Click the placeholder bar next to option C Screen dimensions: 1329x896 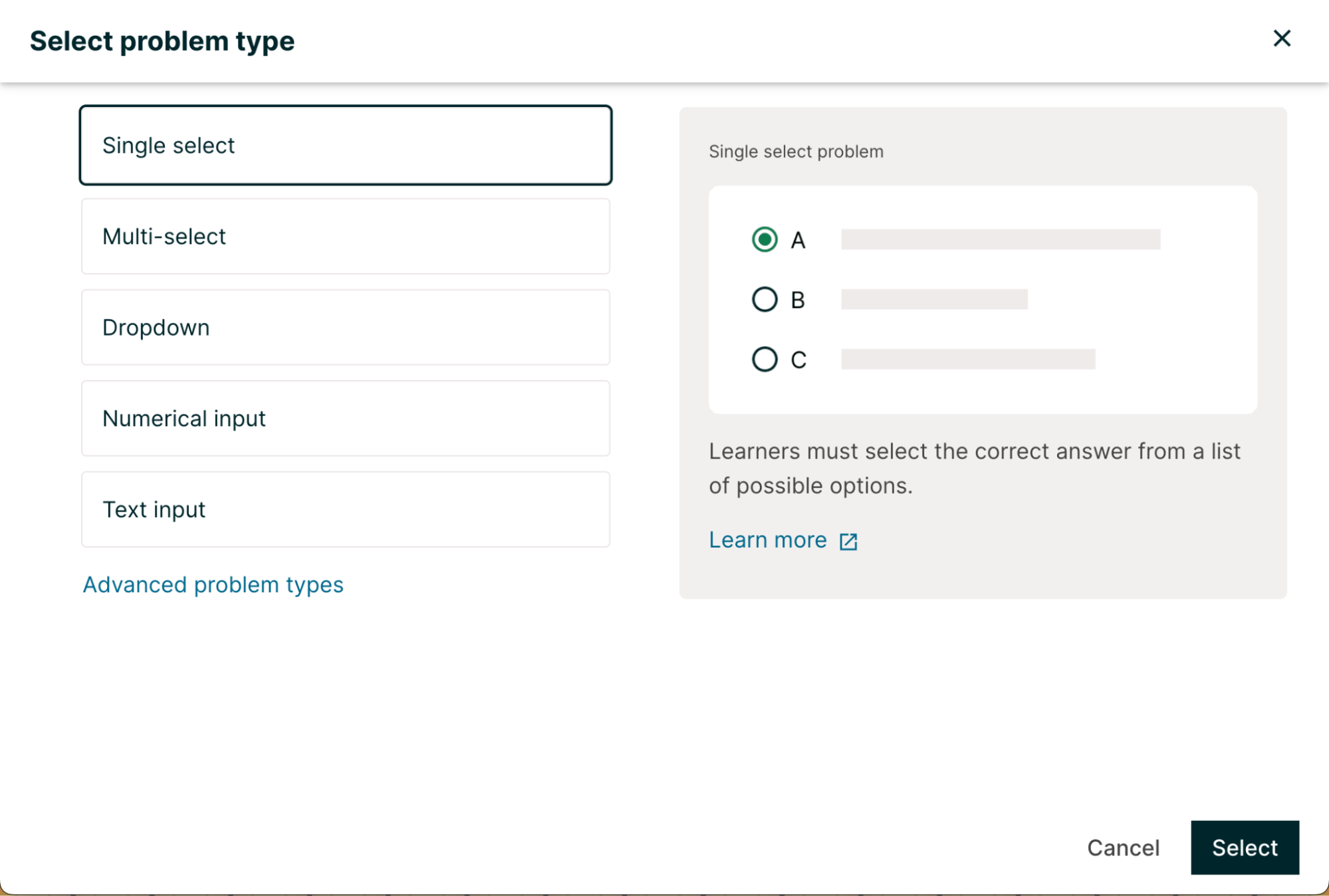coord(967,359)
